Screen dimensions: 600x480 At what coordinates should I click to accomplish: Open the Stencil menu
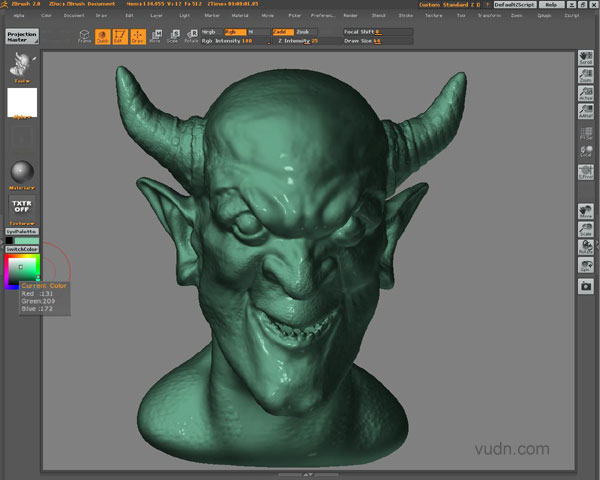coord(378,16)
